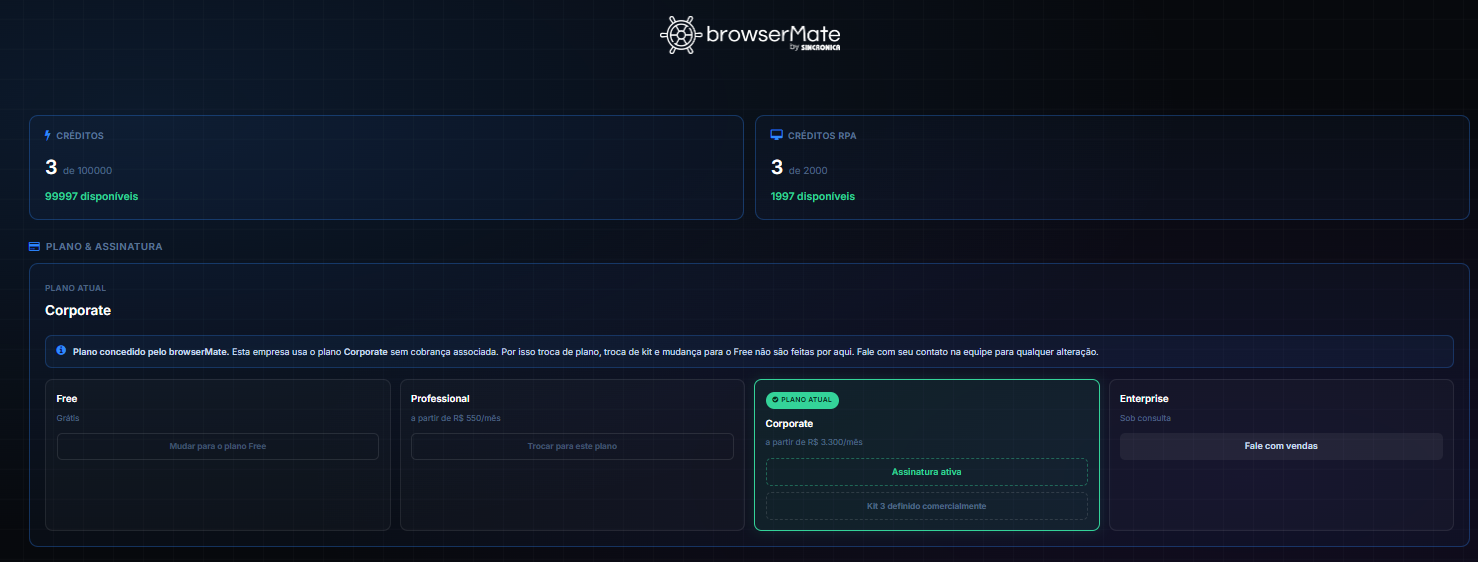Click the monitor icon beside Créditos RPA
Image resolution: width=1478 pixels, height=562 pixels.
coord(776,135)
